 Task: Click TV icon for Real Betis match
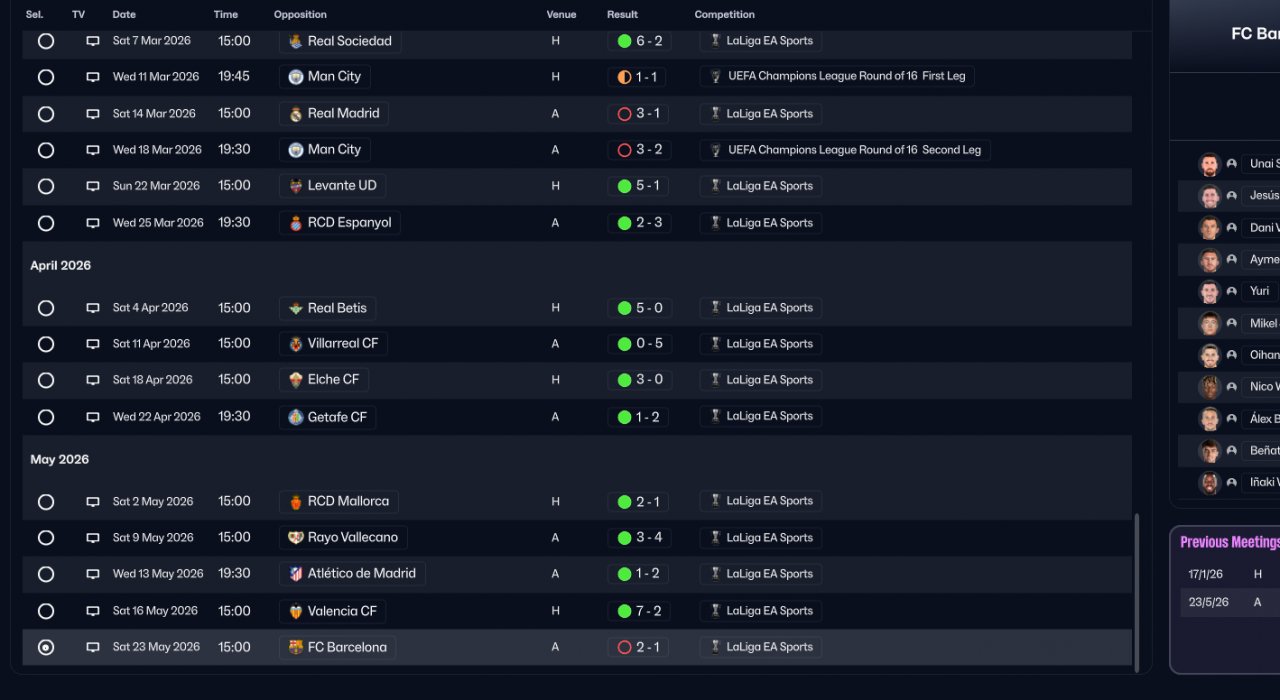(x=93, y=308)
